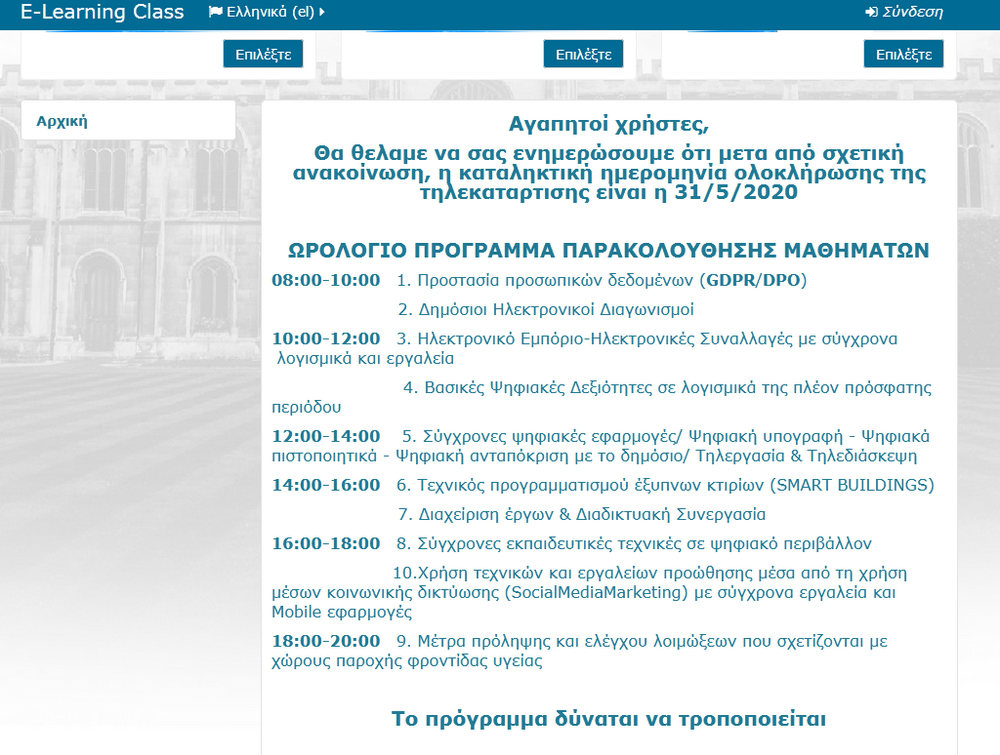Screen dimensions: 1000x755
Task: Select Αρχική in the left sidebar
Action: (x=62, y=121)
